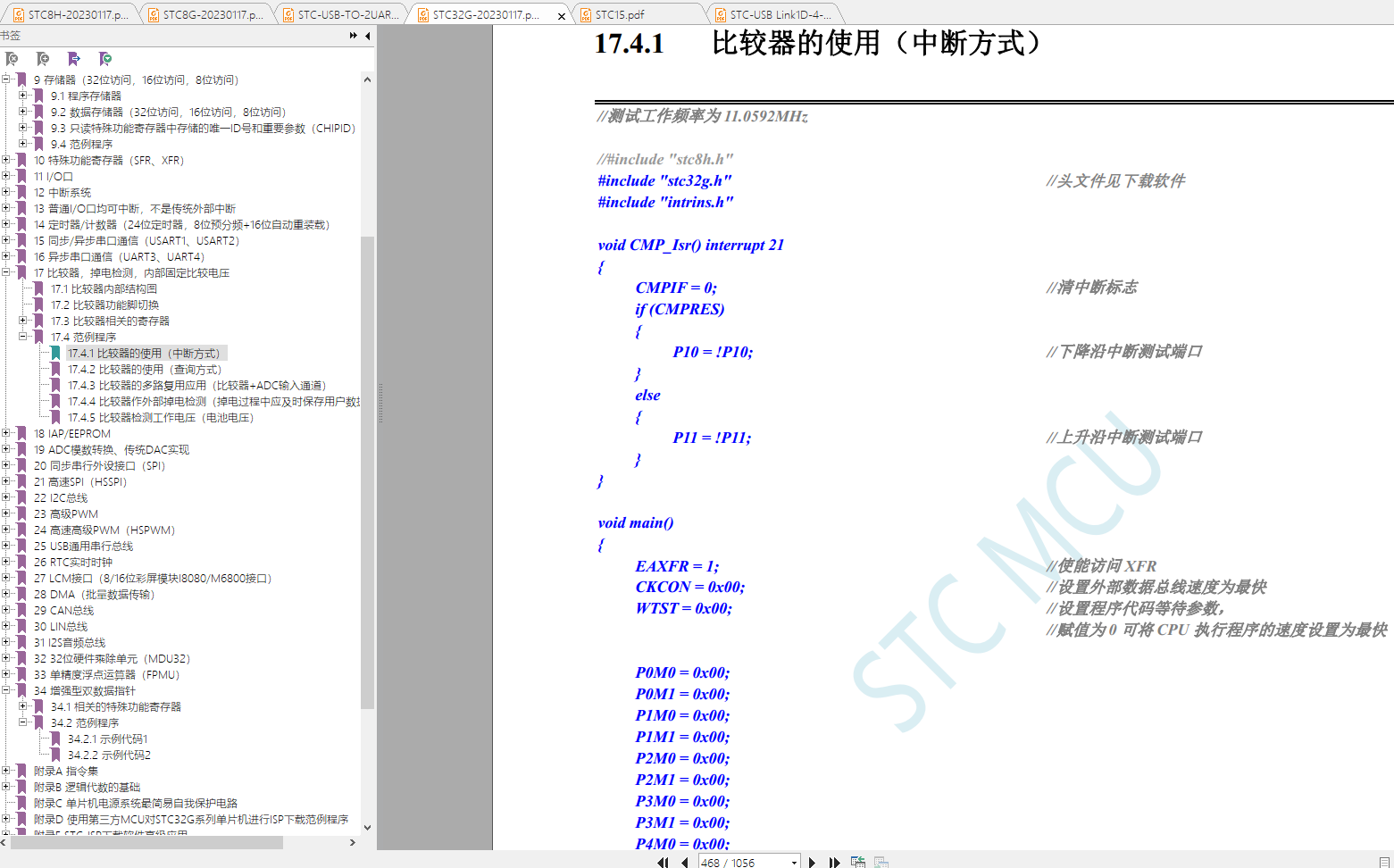The height and width of the screenshot is (868, 1394).
Task: Open bookmark 19 ADC模数转换
Action: (x=112, y=449)
